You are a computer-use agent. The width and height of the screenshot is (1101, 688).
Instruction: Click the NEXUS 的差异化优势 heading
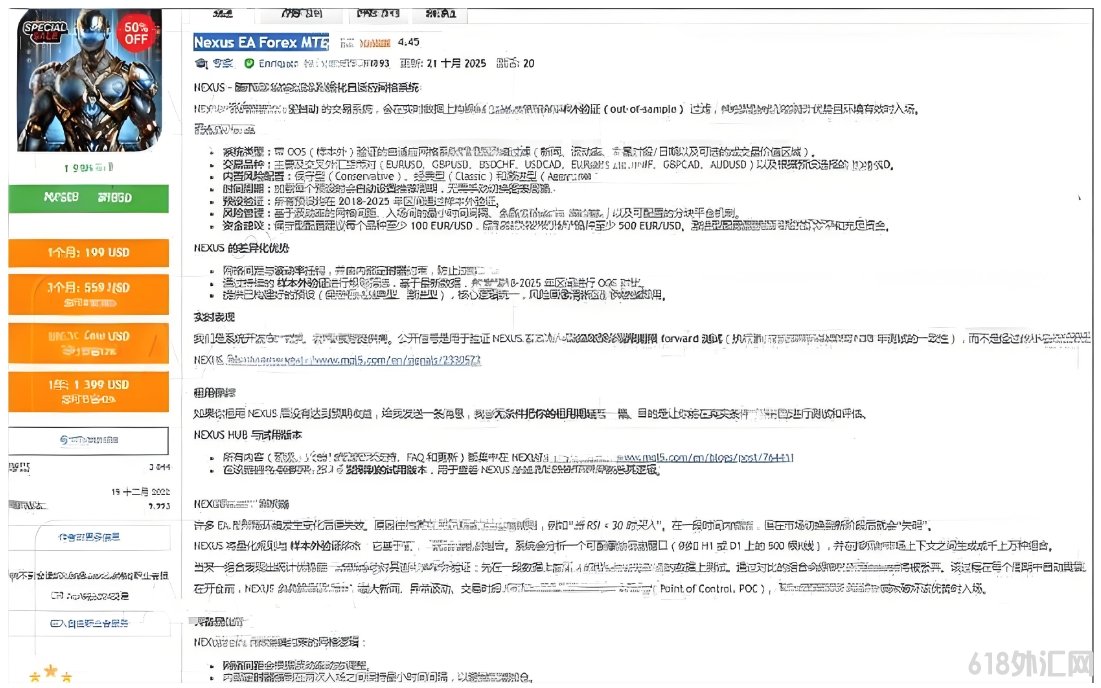pyautogui.click(x=242, y=248)
